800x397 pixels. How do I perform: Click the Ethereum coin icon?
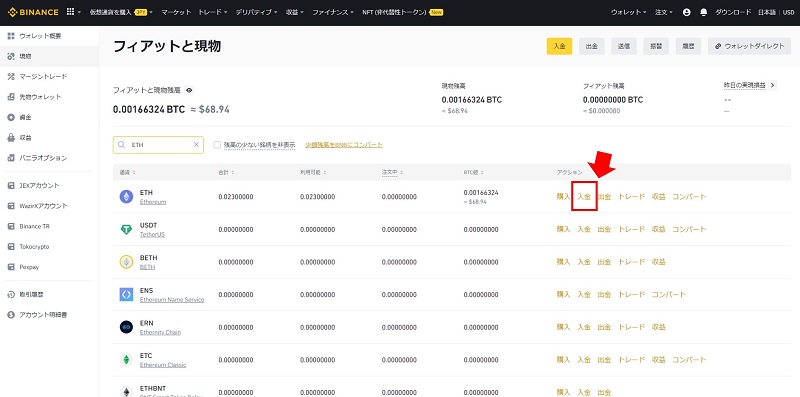tap(126, 196)
